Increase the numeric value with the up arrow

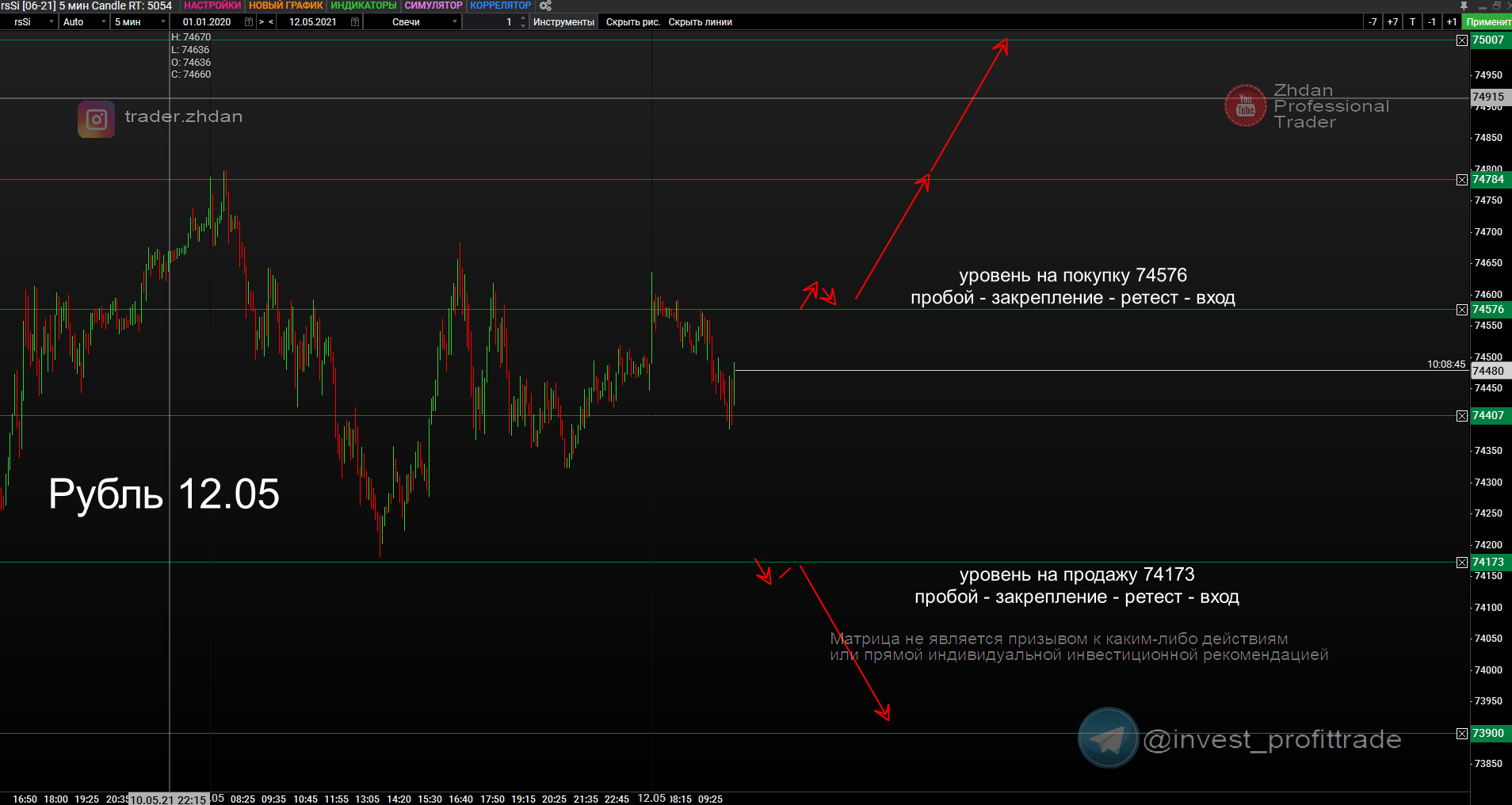pyautogui.click(x=523, y=18)
